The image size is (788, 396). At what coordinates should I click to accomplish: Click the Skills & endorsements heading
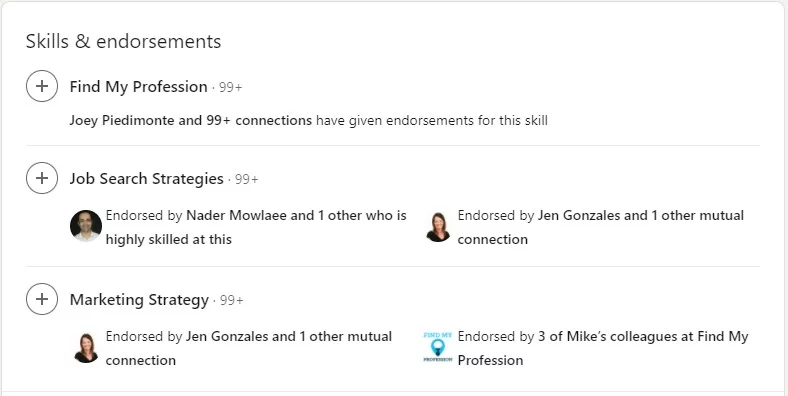pyautogui.click(x=124, y=41)
